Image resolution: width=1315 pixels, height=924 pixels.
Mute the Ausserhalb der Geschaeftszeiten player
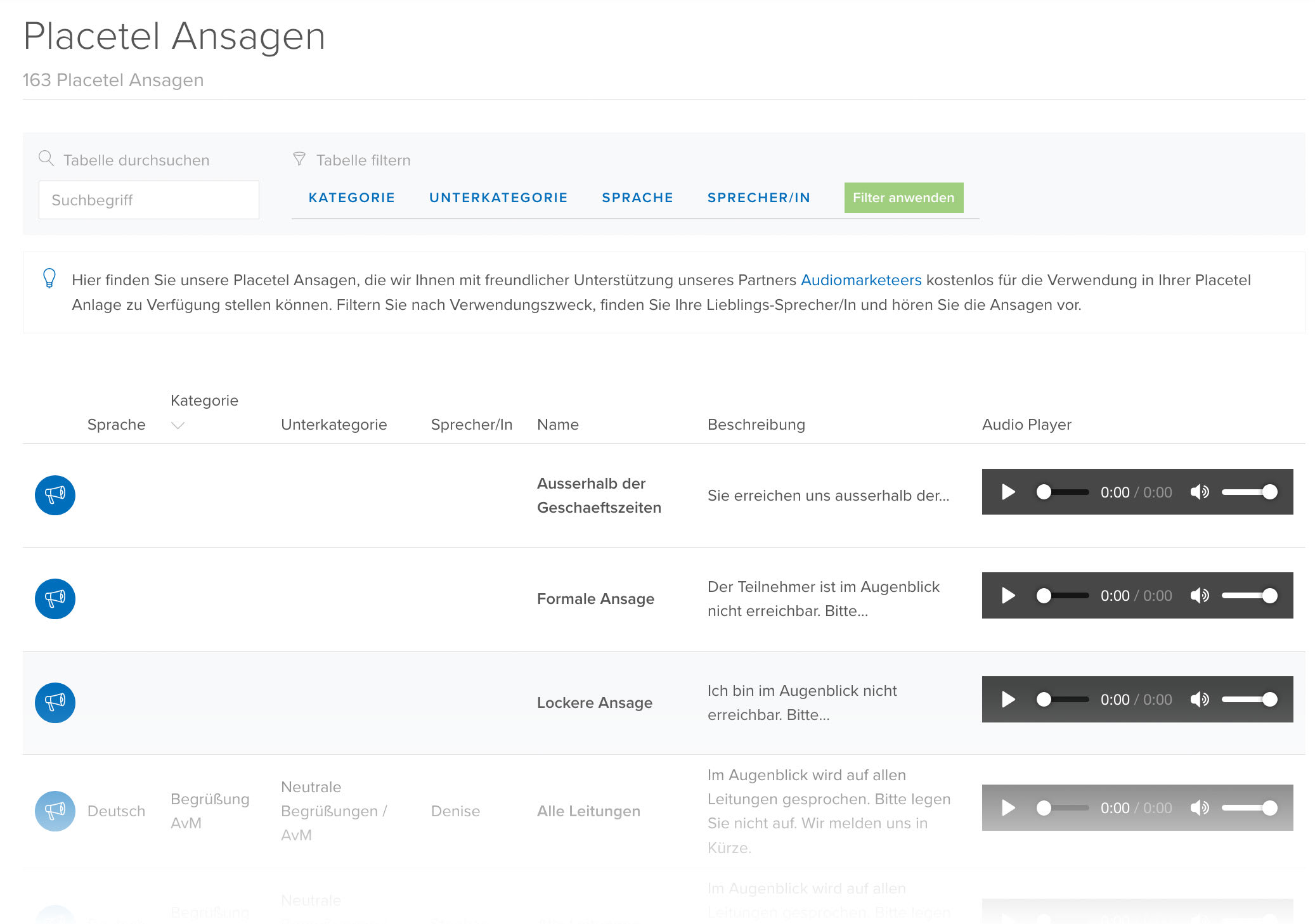1199,492
